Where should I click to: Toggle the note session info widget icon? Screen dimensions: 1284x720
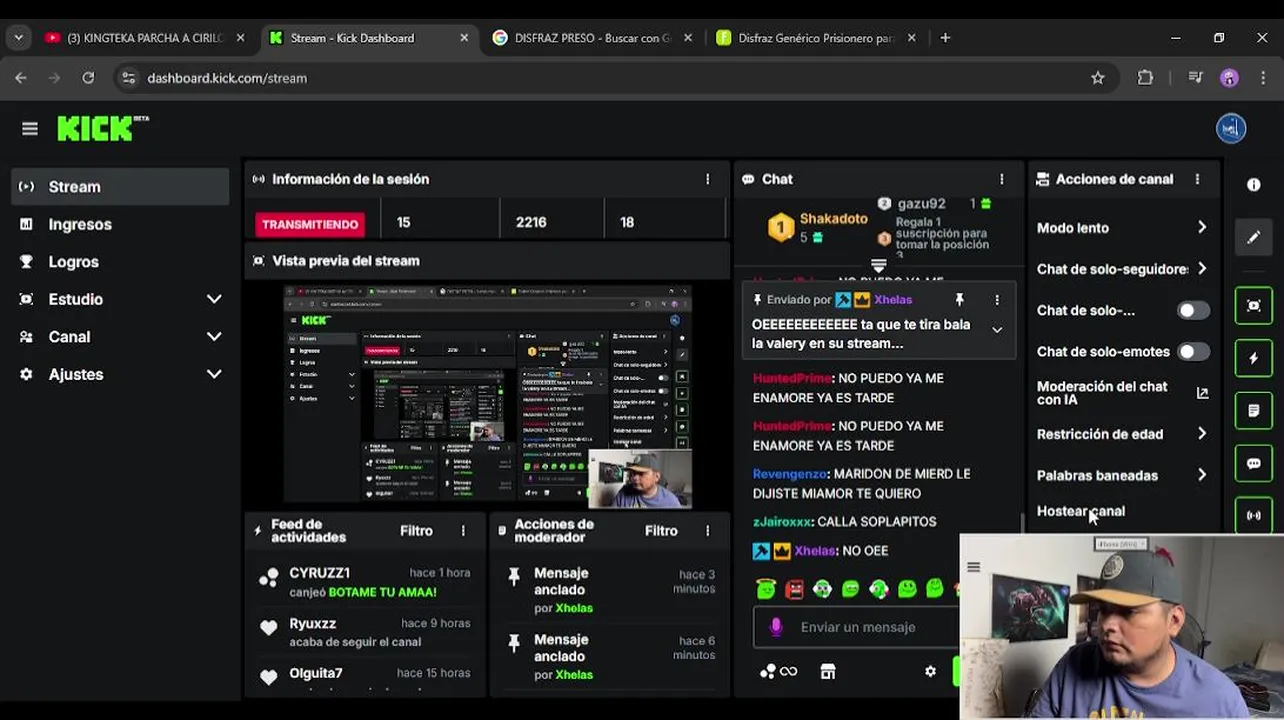tap(1253, 410)
